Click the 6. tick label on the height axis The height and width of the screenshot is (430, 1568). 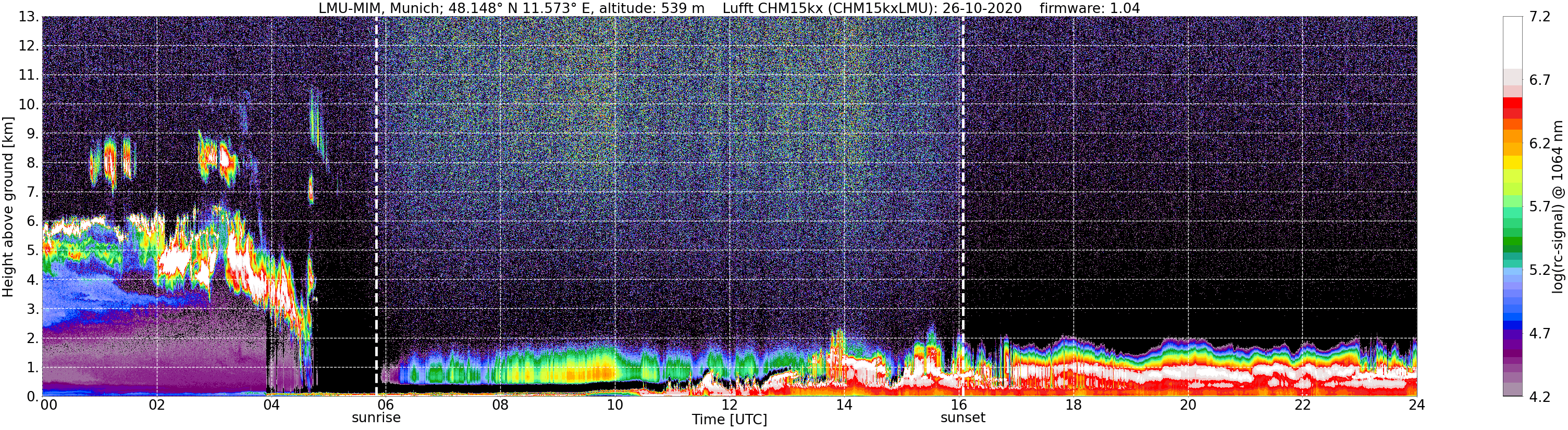click(32, 221)
